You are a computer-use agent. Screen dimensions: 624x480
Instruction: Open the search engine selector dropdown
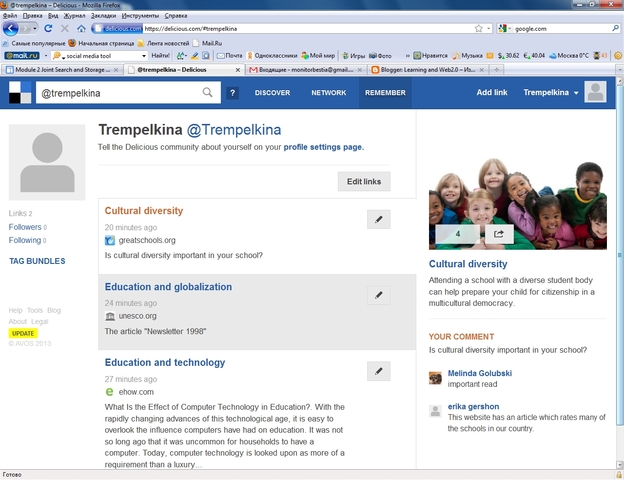(504, 28)
